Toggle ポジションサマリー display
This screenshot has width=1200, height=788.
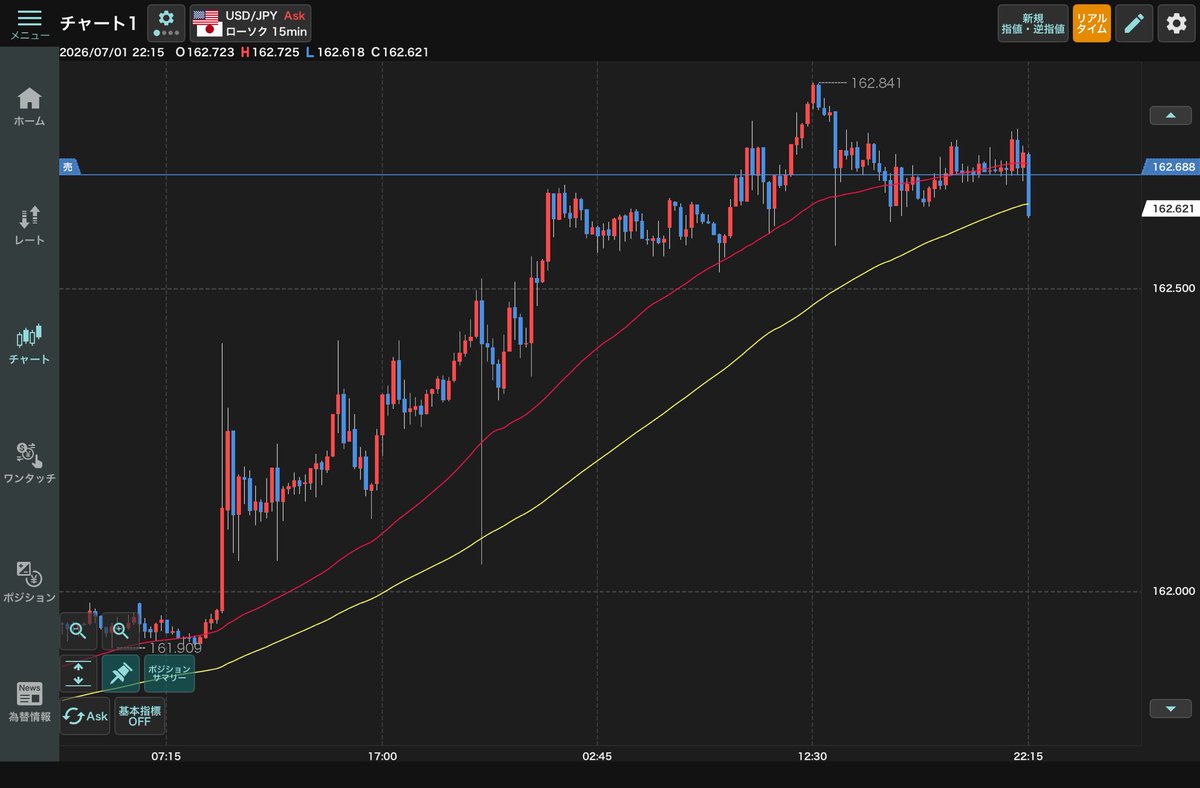click(x=169, y=674)
